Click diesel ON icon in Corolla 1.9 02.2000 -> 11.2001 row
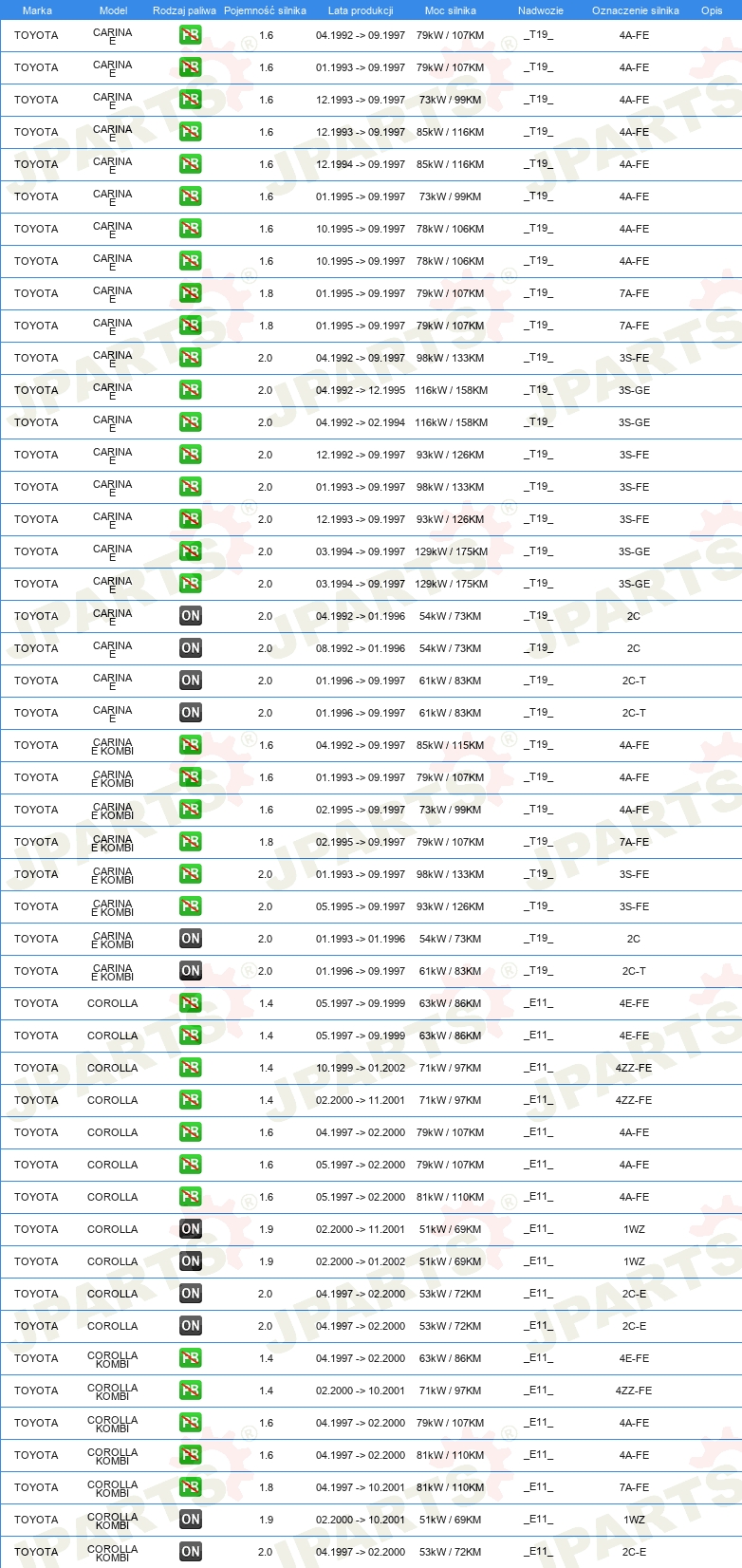Image resolution: width=742 pixels, height=1568 pixels. (x=191, y=1229)
